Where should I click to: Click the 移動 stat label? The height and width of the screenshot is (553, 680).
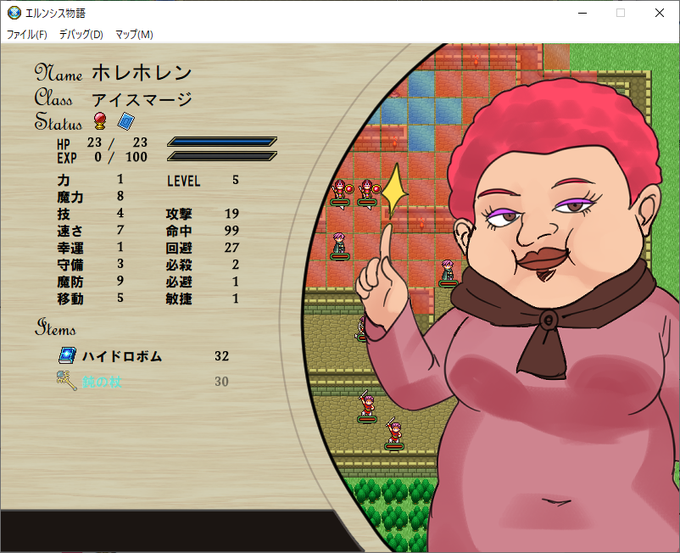click(70, 299)
